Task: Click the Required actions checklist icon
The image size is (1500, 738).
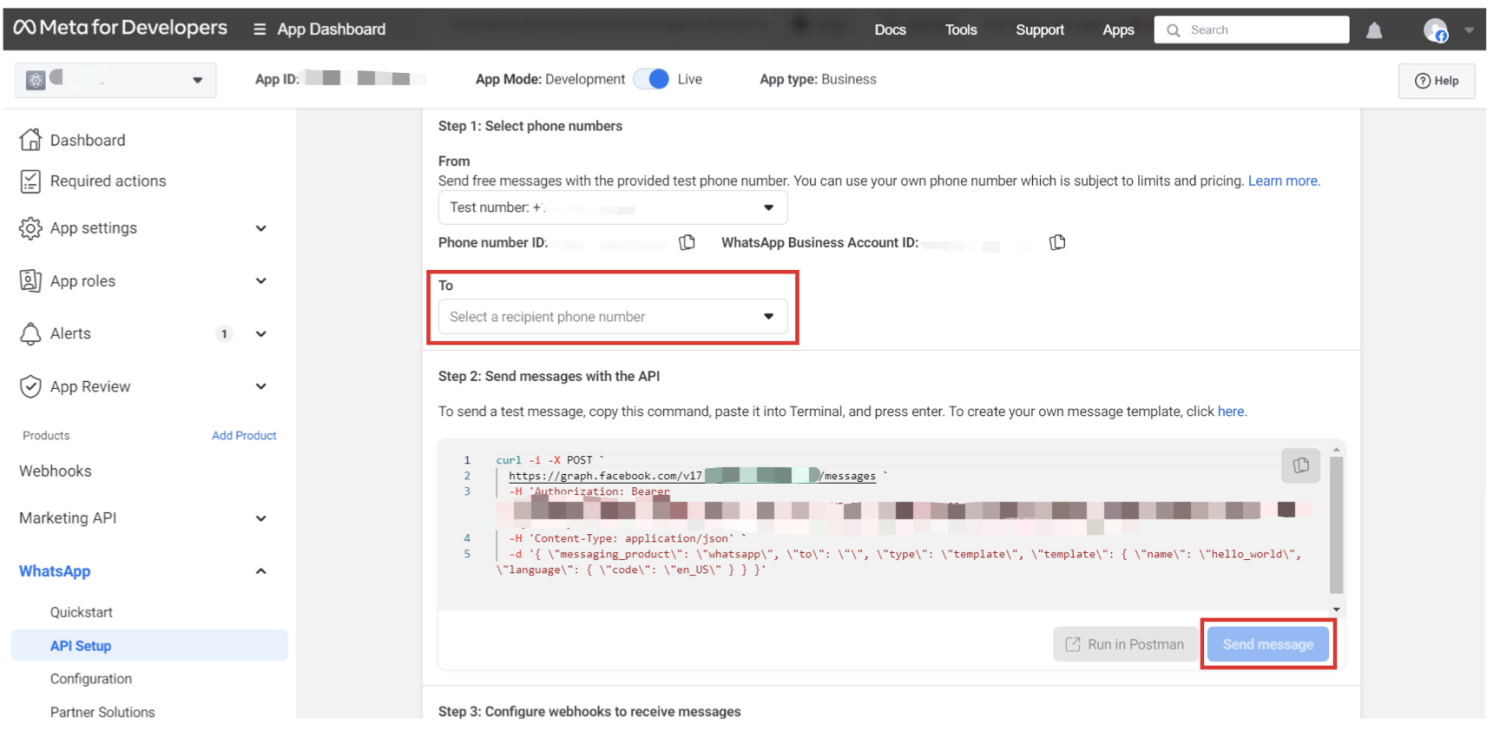Action: pyautogui.click(x=31, y=181)
